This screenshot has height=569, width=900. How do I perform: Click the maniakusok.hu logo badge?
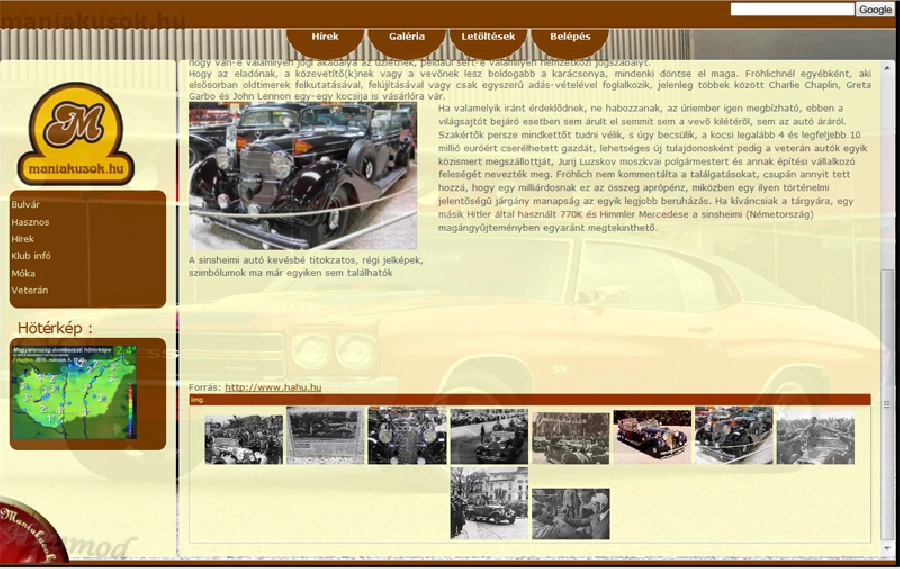point(75,134)
